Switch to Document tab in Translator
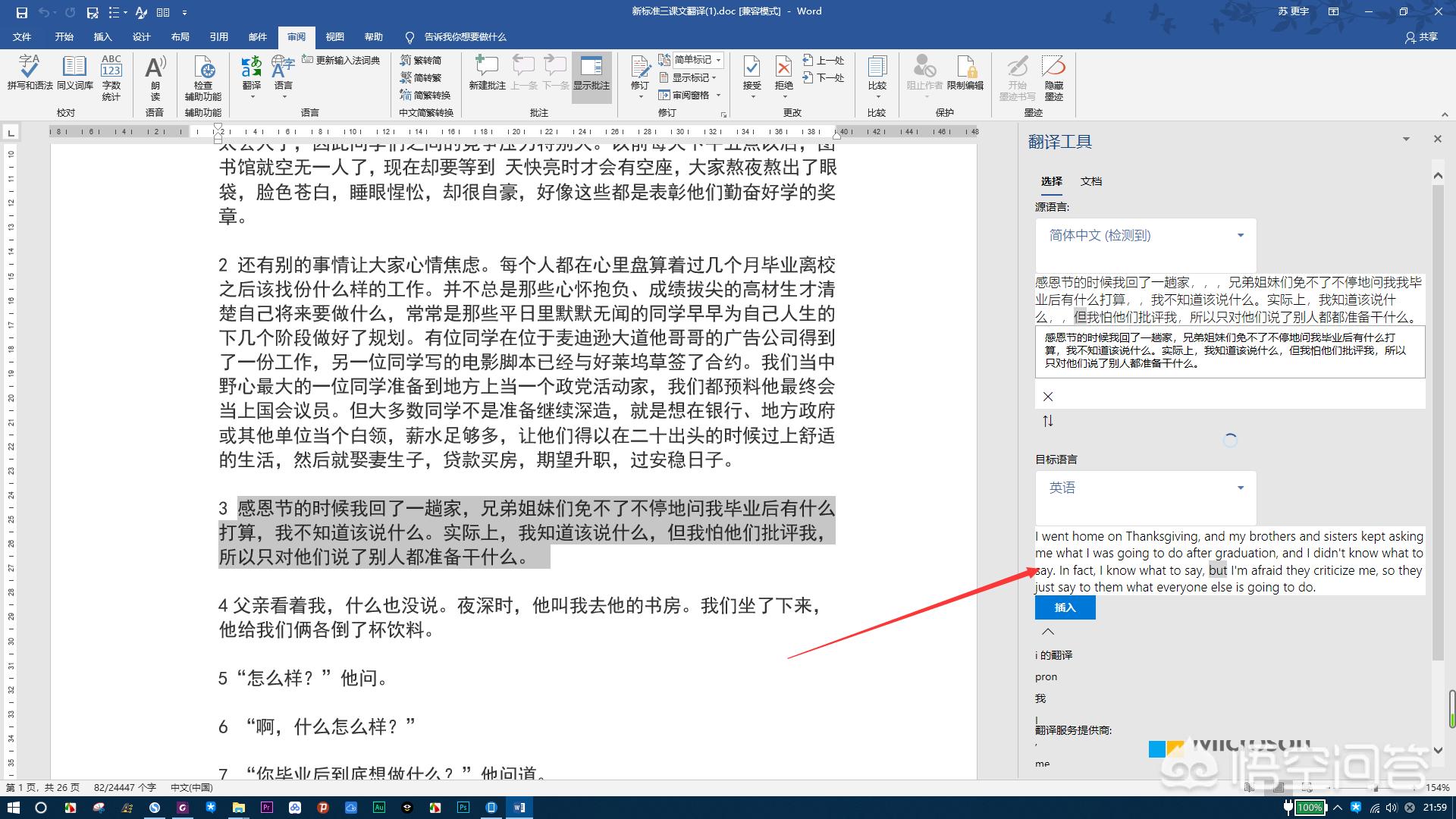The image size is (1456, 819). (x=1091, y=181)
